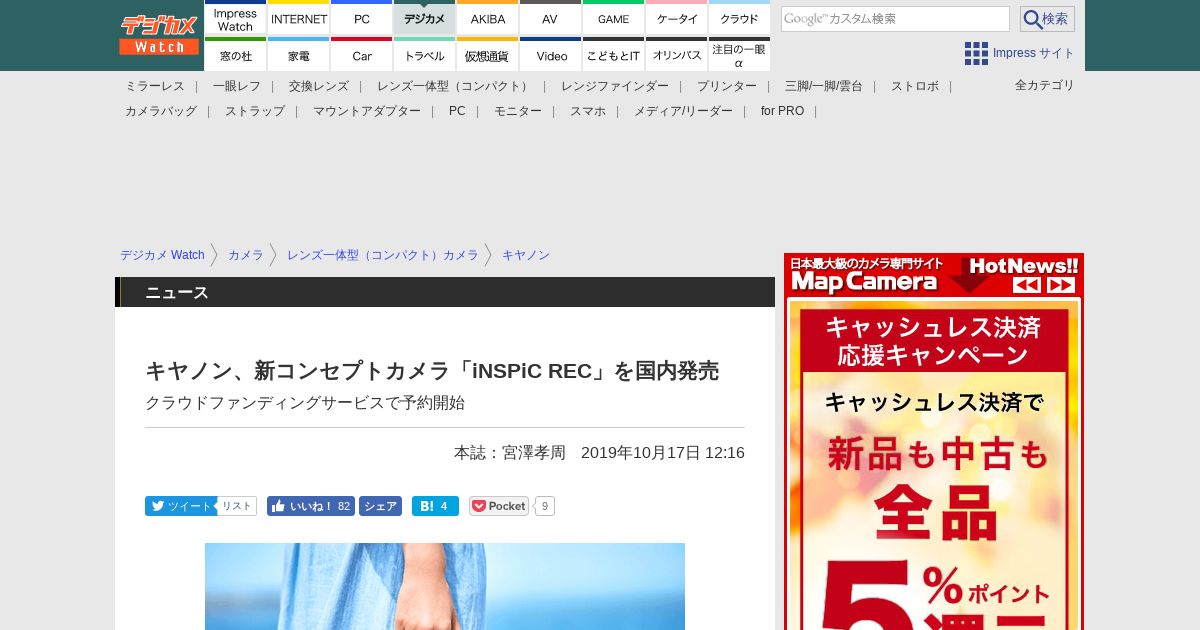Open the 家電 Watch tab

click(299, 55)
